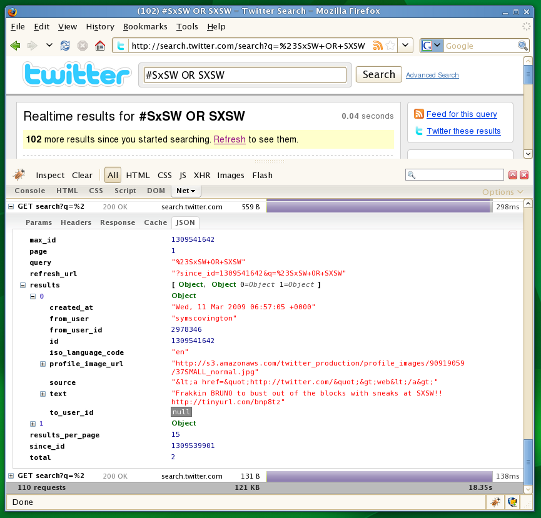Image resolution: width=541 pixels, height=518 pixels.
Task: Open the Edit menu
Action: pos(41,27)
